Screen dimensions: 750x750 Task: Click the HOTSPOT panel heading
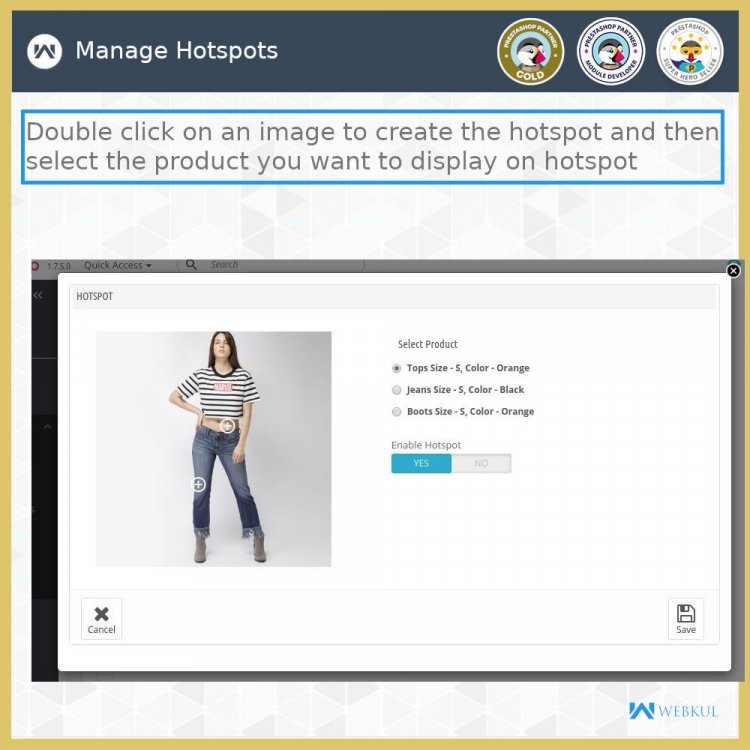coord(94,296)
